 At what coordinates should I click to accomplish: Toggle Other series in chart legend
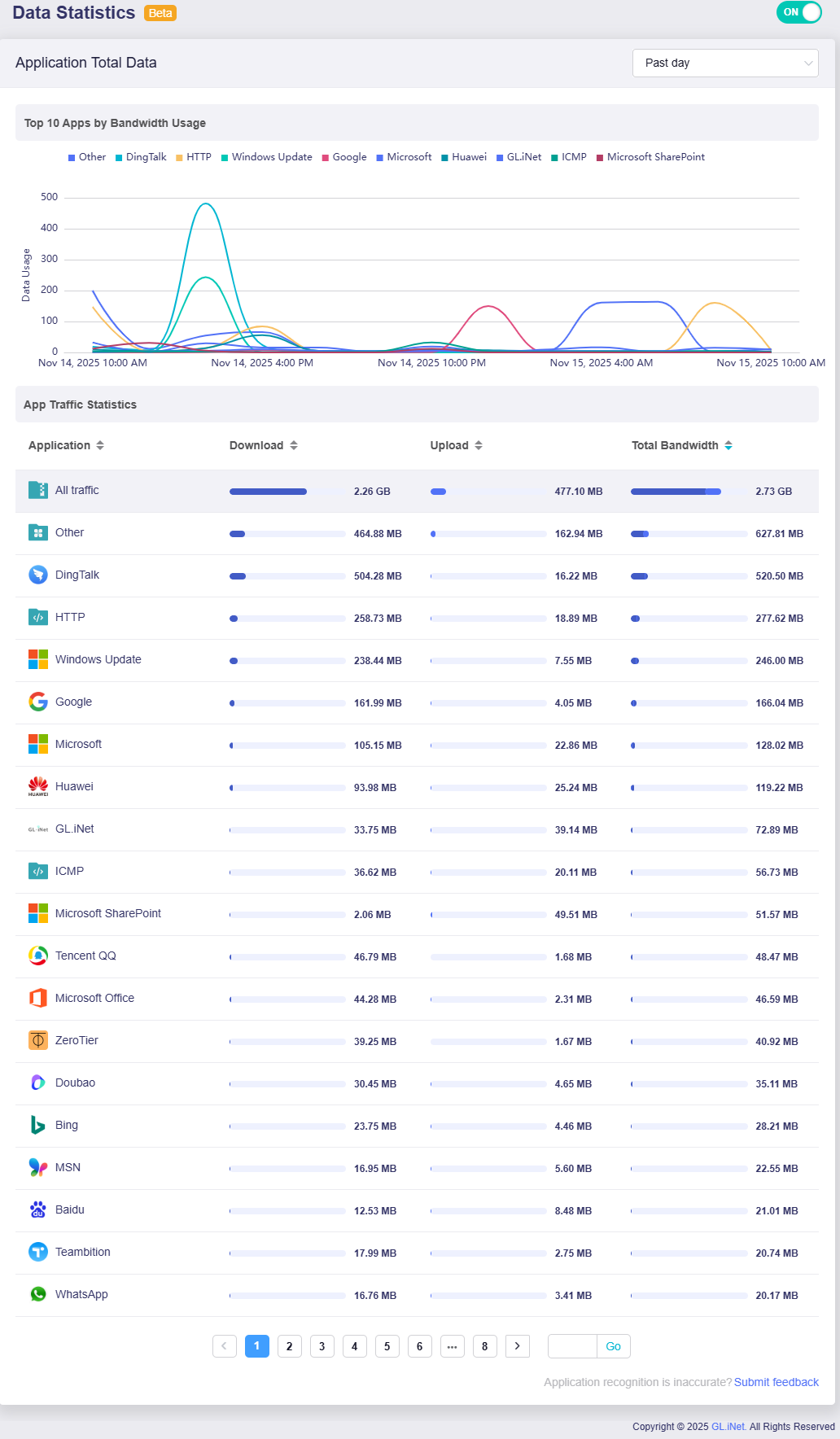click(87, 157)
